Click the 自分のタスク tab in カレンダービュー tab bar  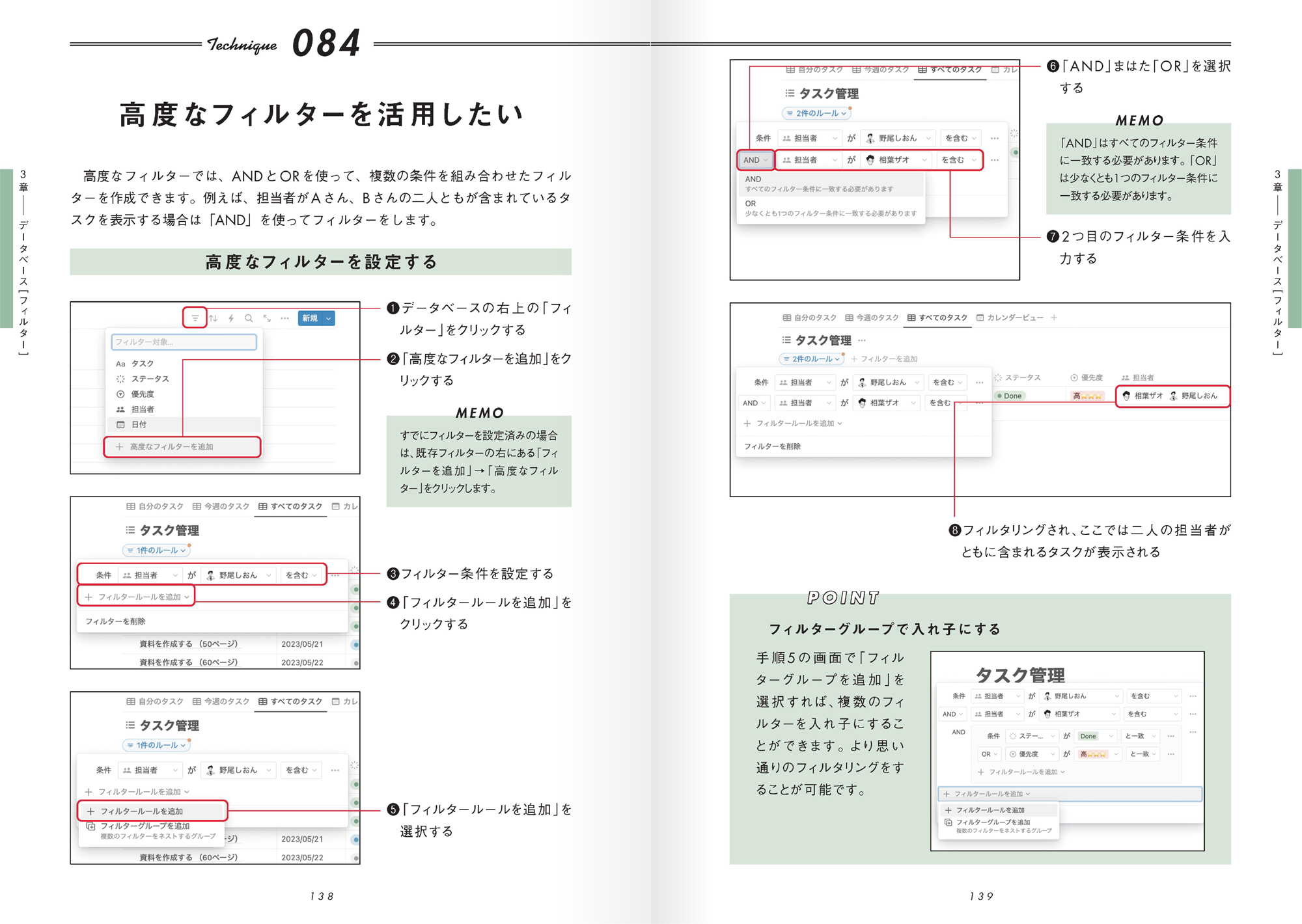[810, 318]
